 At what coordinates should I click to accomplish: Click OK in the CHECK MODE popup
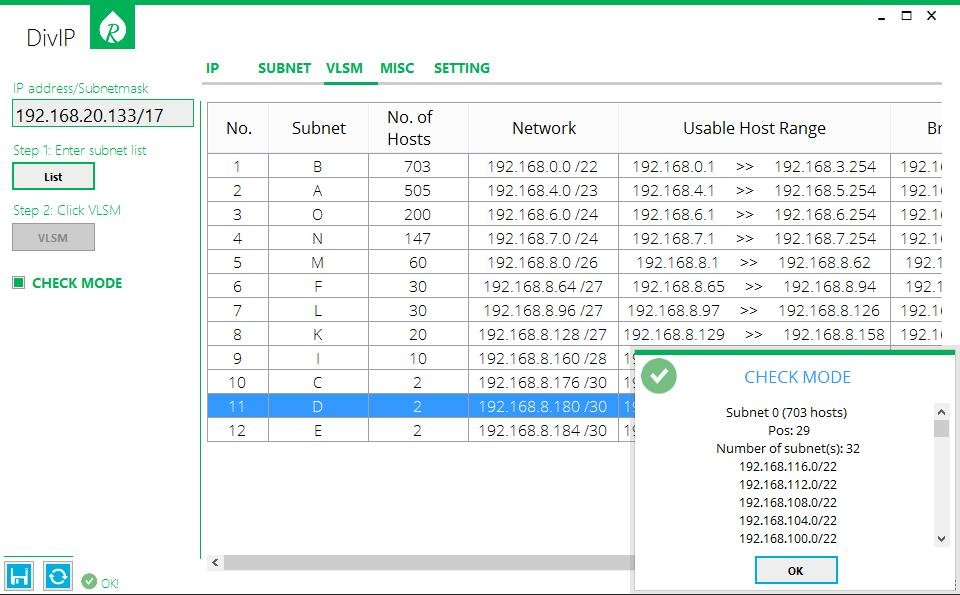tap(796, 571)
